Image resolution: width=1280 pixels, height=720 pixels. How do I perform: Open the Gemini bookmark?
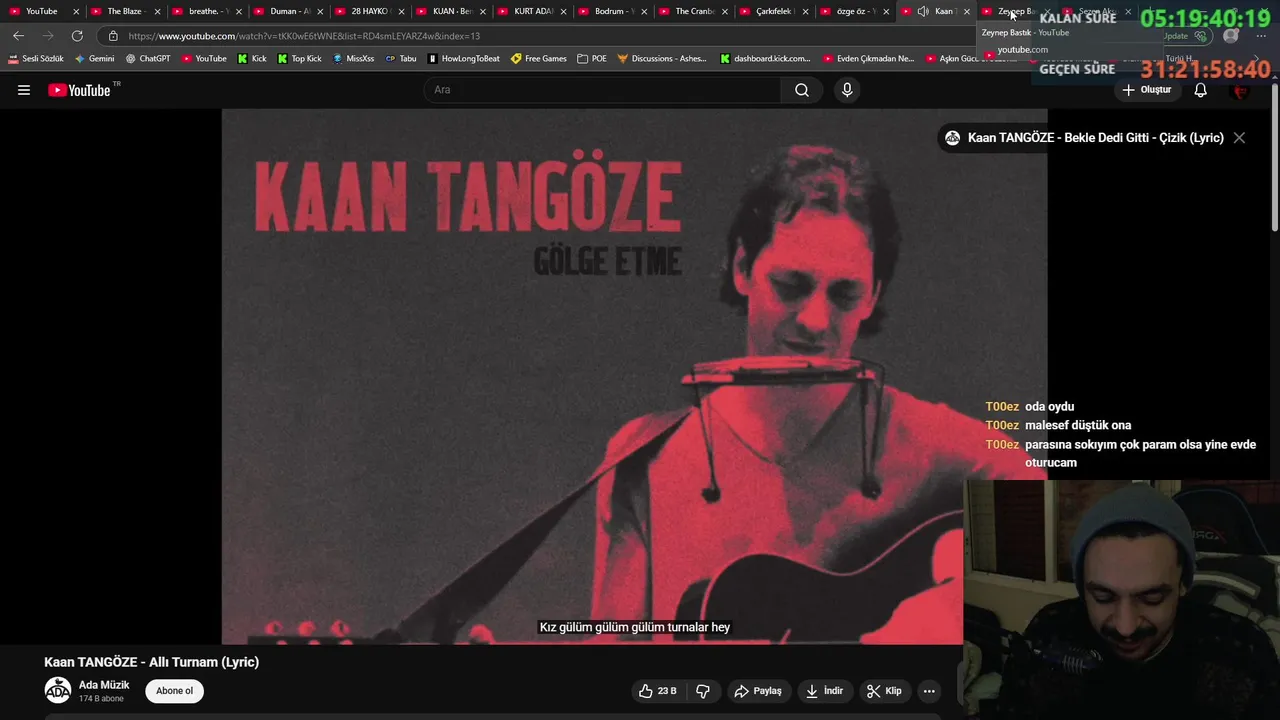(95, 58)
